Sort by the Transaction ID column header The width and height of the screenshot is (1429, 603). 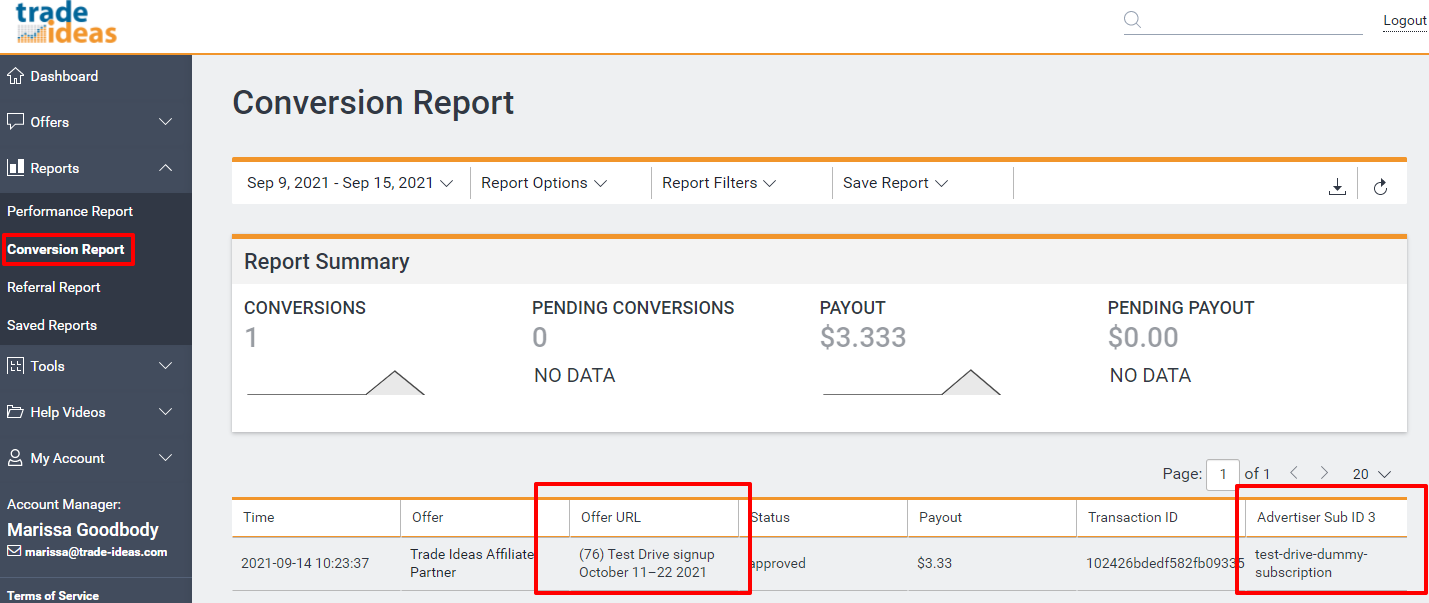(x=1161, y=517)
